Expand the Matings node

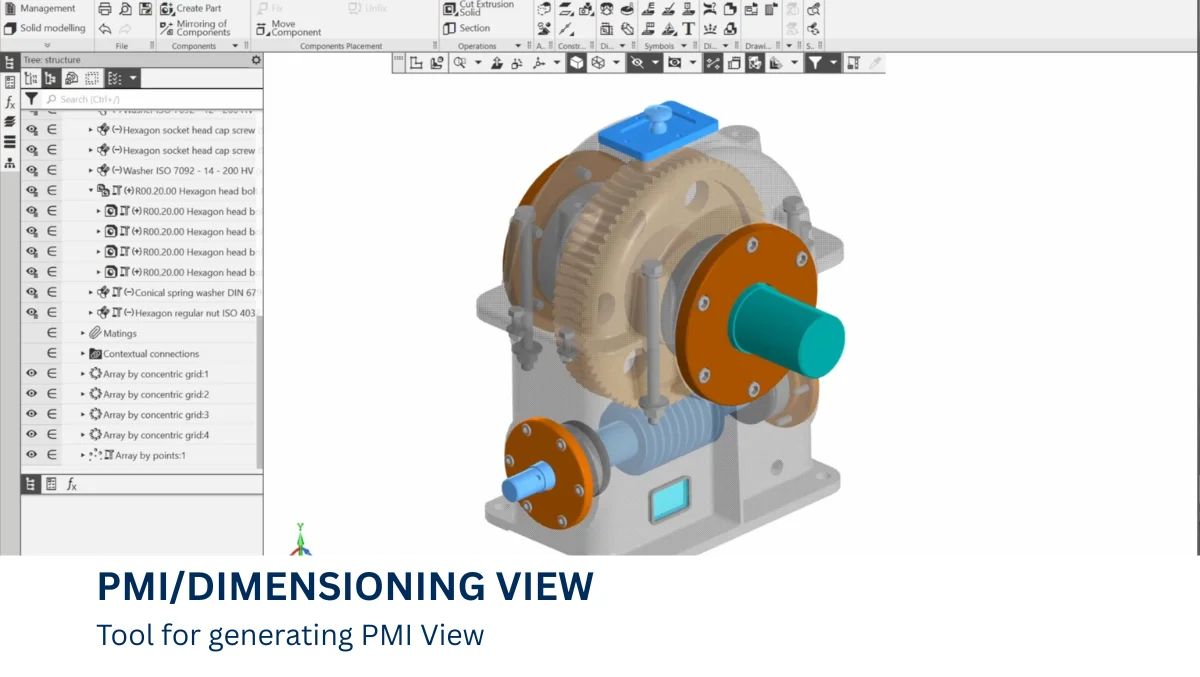point(83,333)
